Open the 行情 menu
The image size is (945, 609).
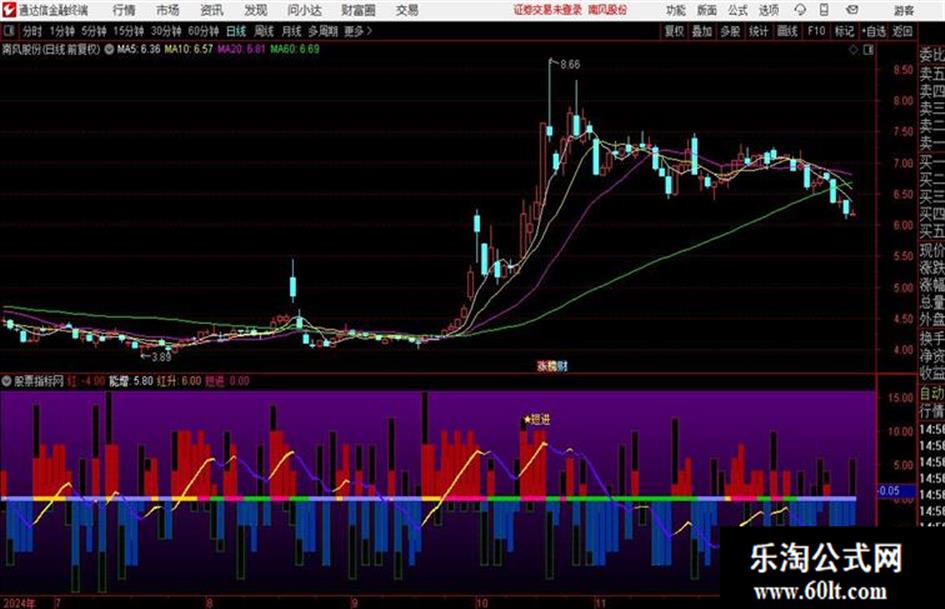[x=124, y=10]
